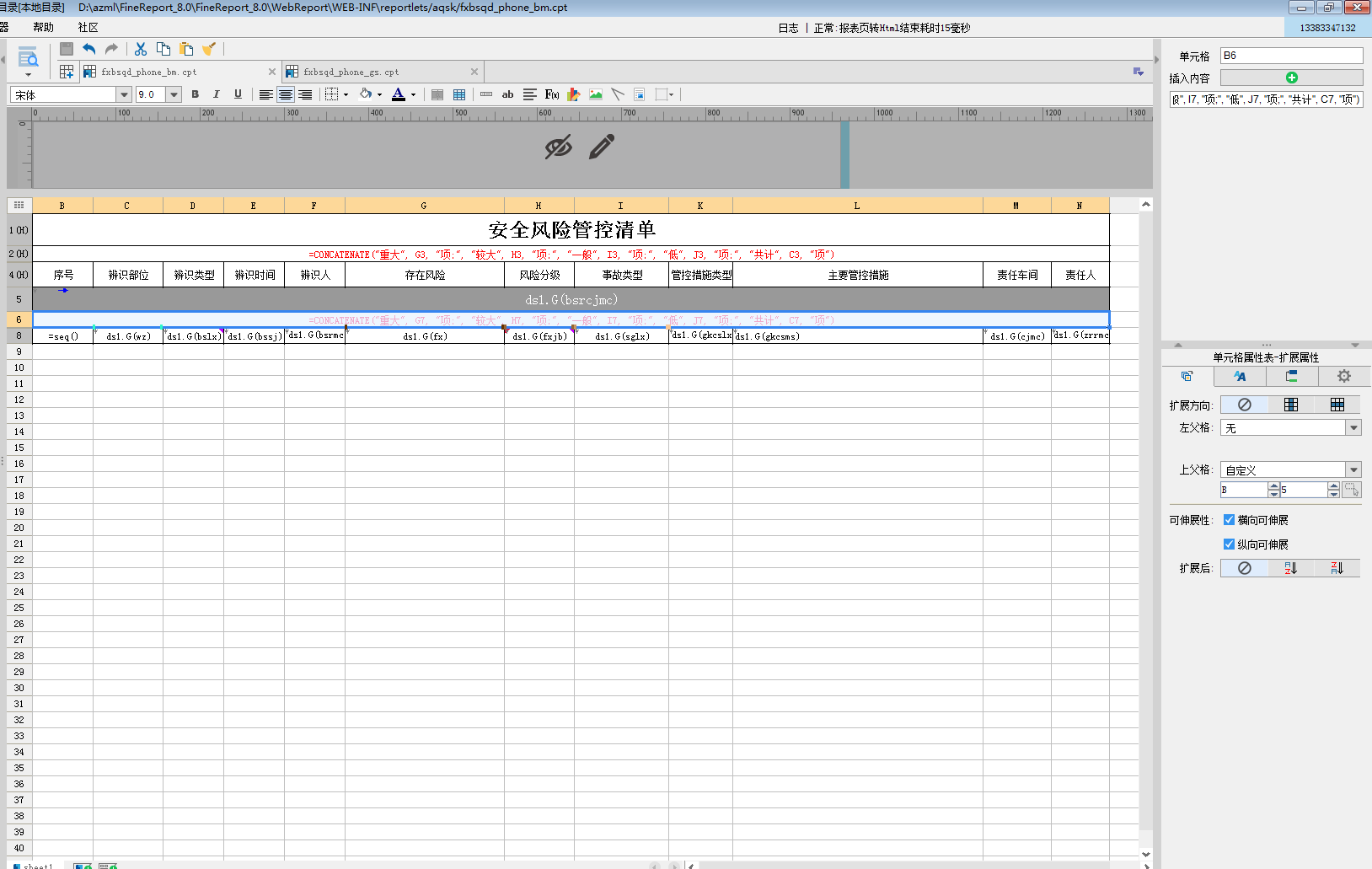
Task: Click the cell border style icon
Action: pyautogui.click(x=332, y=94)
